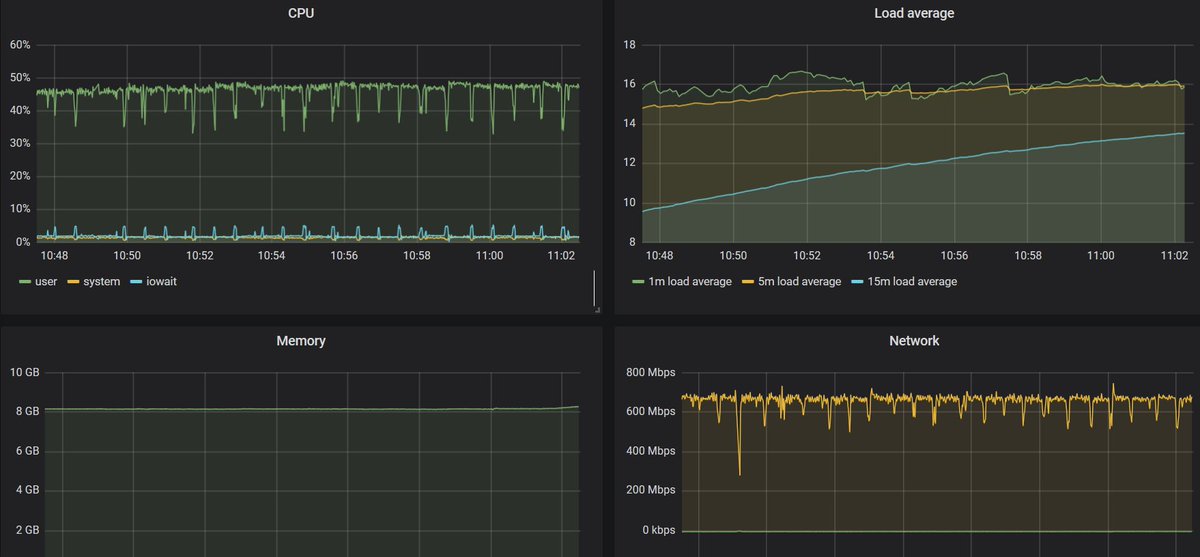1200x557 pixels.
Task: Click the 2 GB label on Memory axis
Action: tap(27, 530)
